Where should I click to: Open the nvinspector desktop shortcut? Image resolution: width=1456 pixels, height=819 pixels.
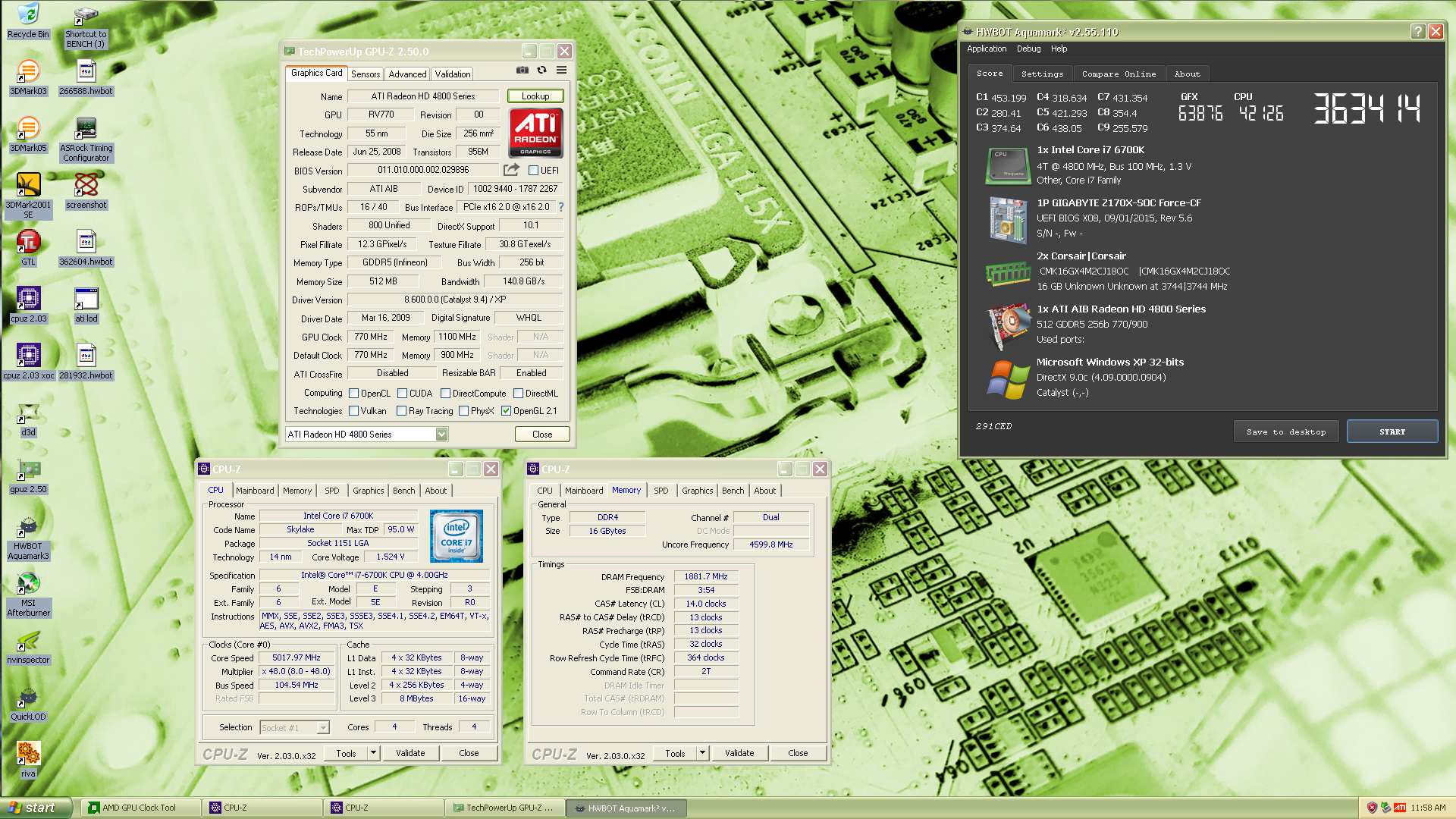tap(28, 646)
